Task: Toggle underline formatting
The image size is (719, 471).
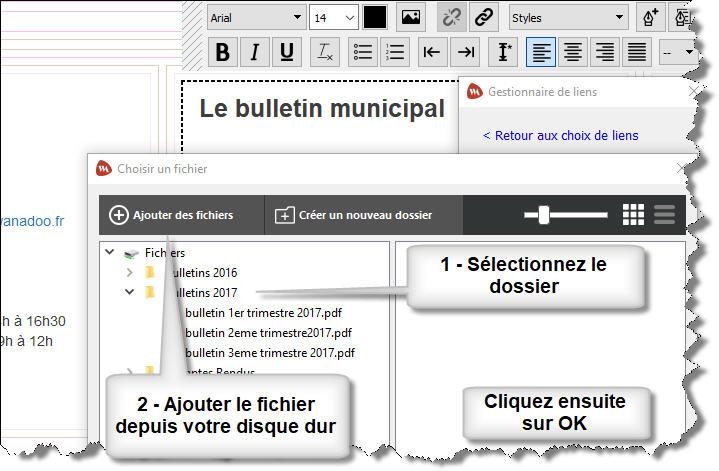Action: pyautogui.click(x=287, y=52)
